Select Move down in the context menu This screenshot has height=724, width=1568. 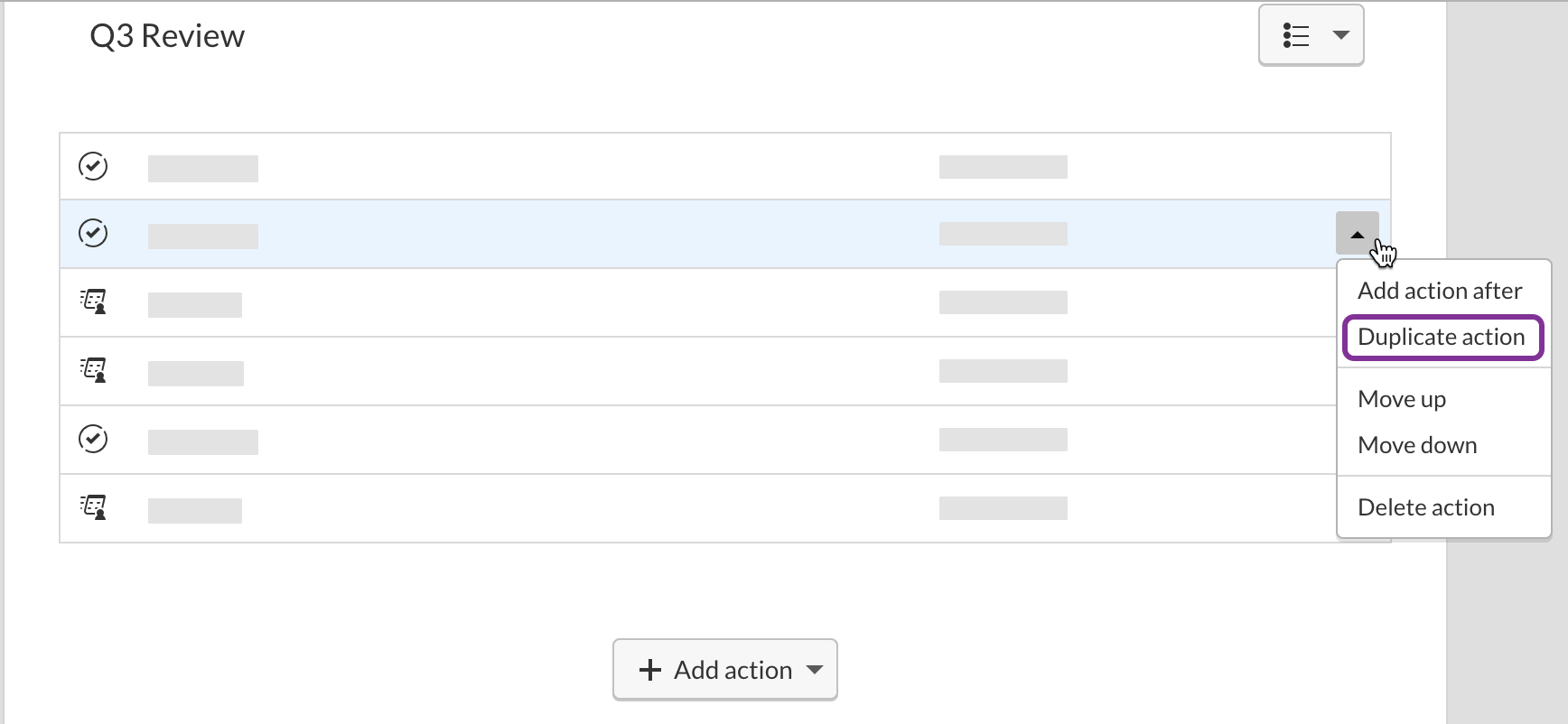point(1417,445)
